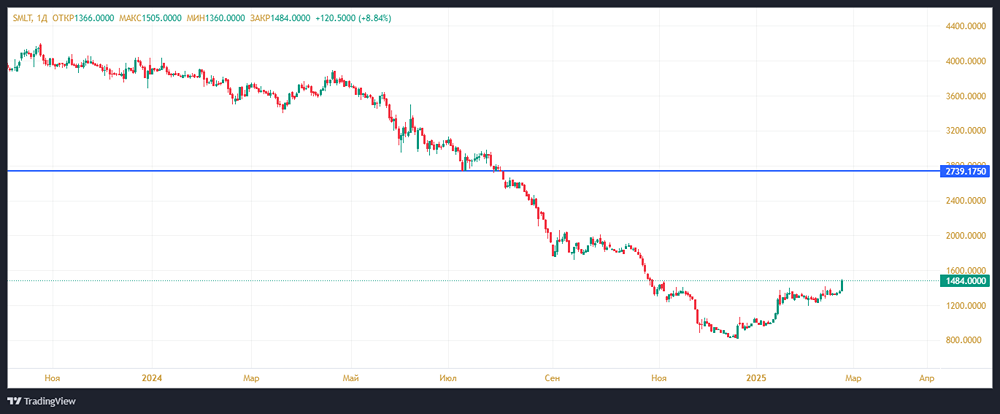Click the Апр label on time axis

(926, 379)
